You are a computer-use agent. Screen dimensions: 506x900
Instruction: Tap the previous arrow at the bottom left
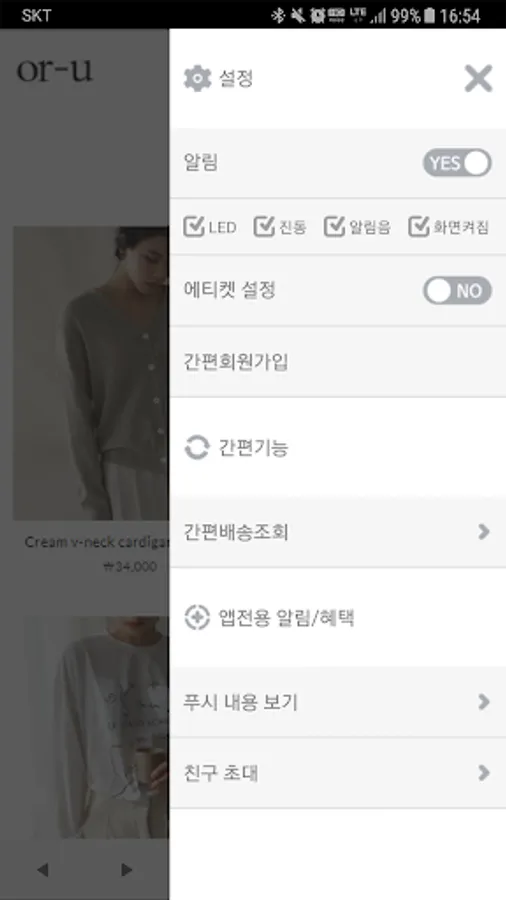42,870
